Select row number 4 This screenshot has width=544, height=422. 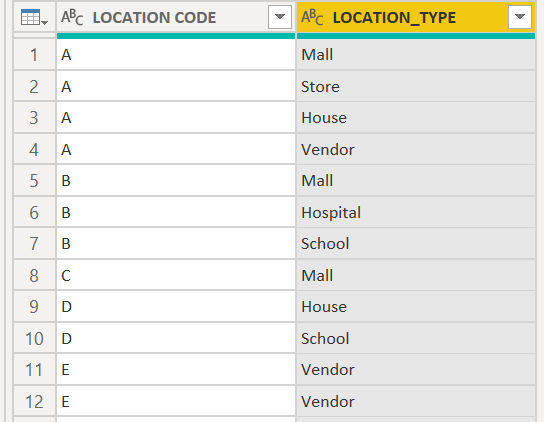[34, 150]
